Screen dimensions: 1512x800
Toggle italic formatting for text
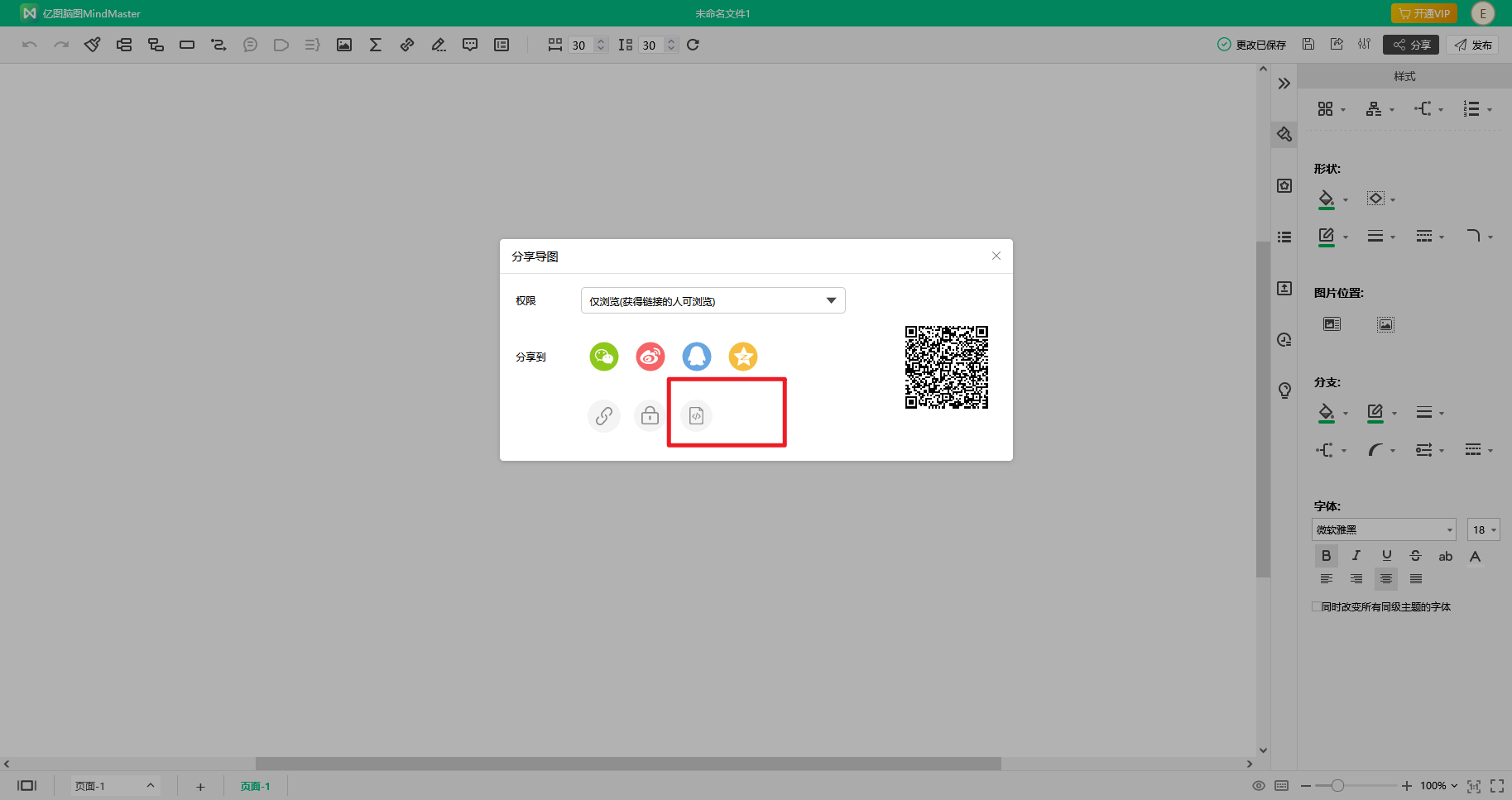coord(1356,555)
